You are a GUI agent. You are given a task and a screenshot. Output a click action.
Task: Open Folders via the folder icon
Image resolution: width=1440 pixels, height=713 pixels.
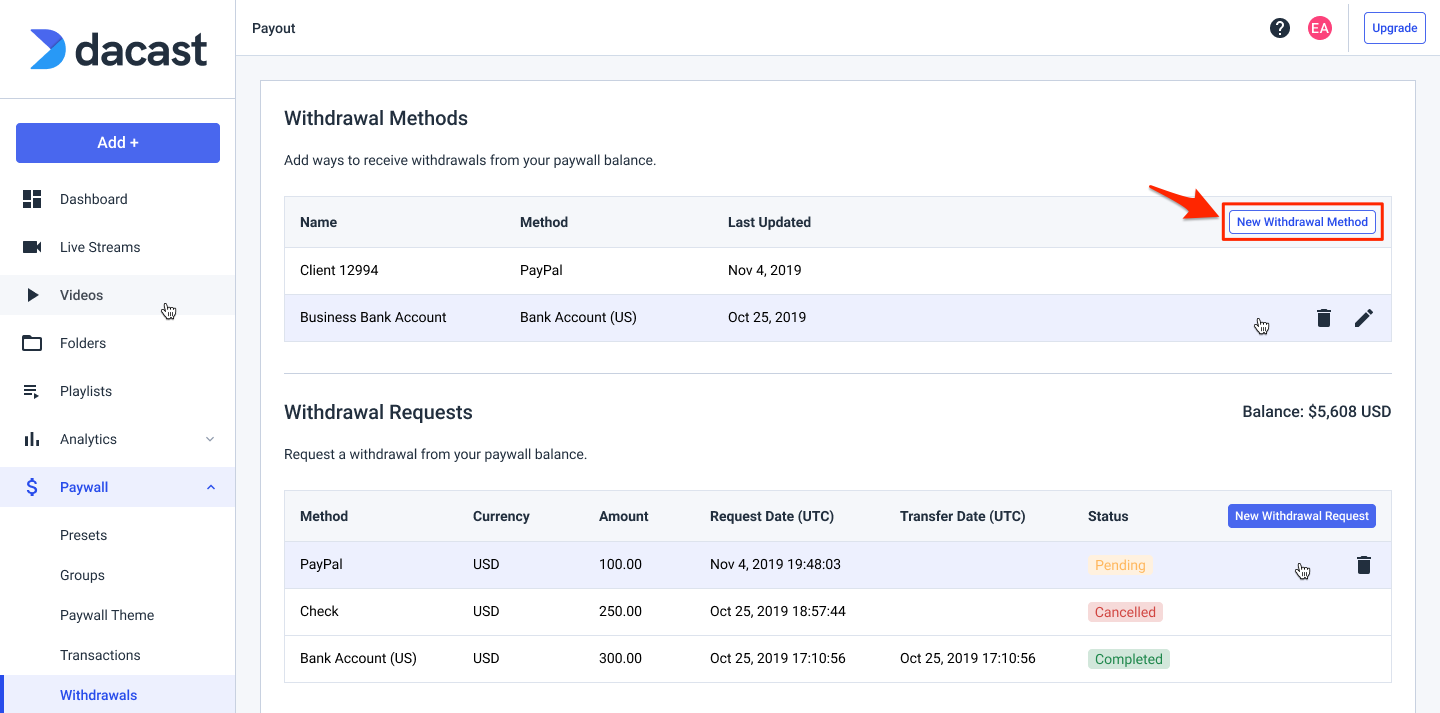coord(33,343)
